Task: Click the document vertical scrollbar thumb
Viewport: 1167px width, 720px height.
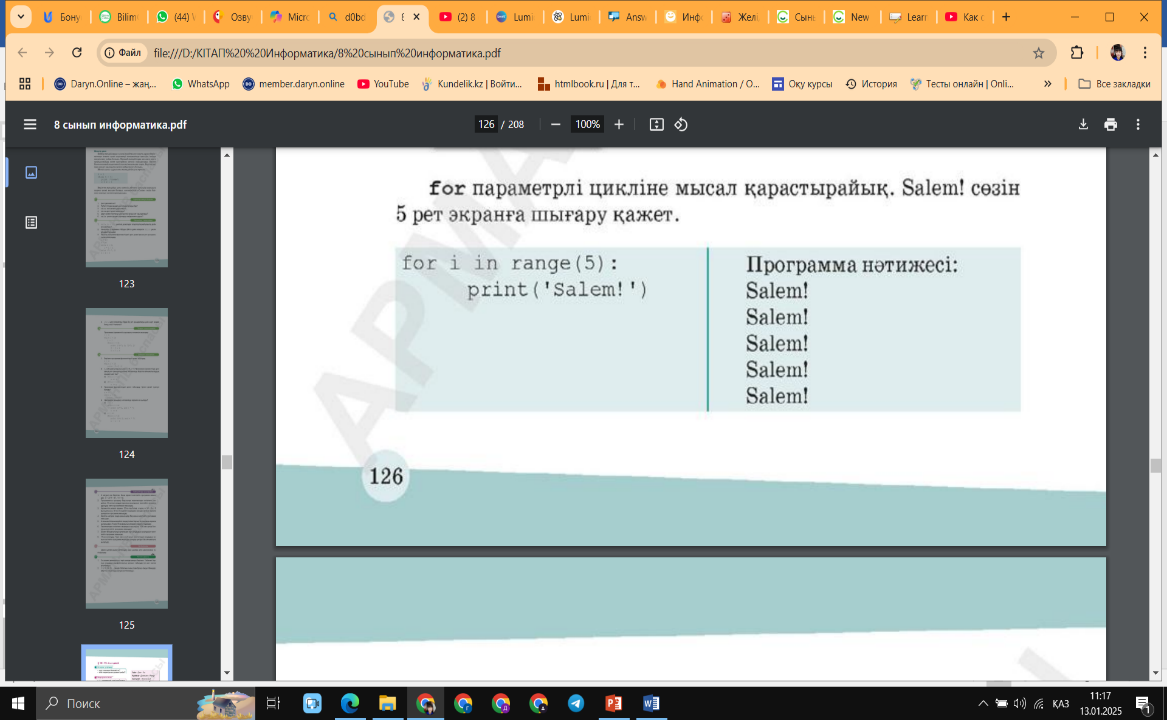Action: [1155, 466]
